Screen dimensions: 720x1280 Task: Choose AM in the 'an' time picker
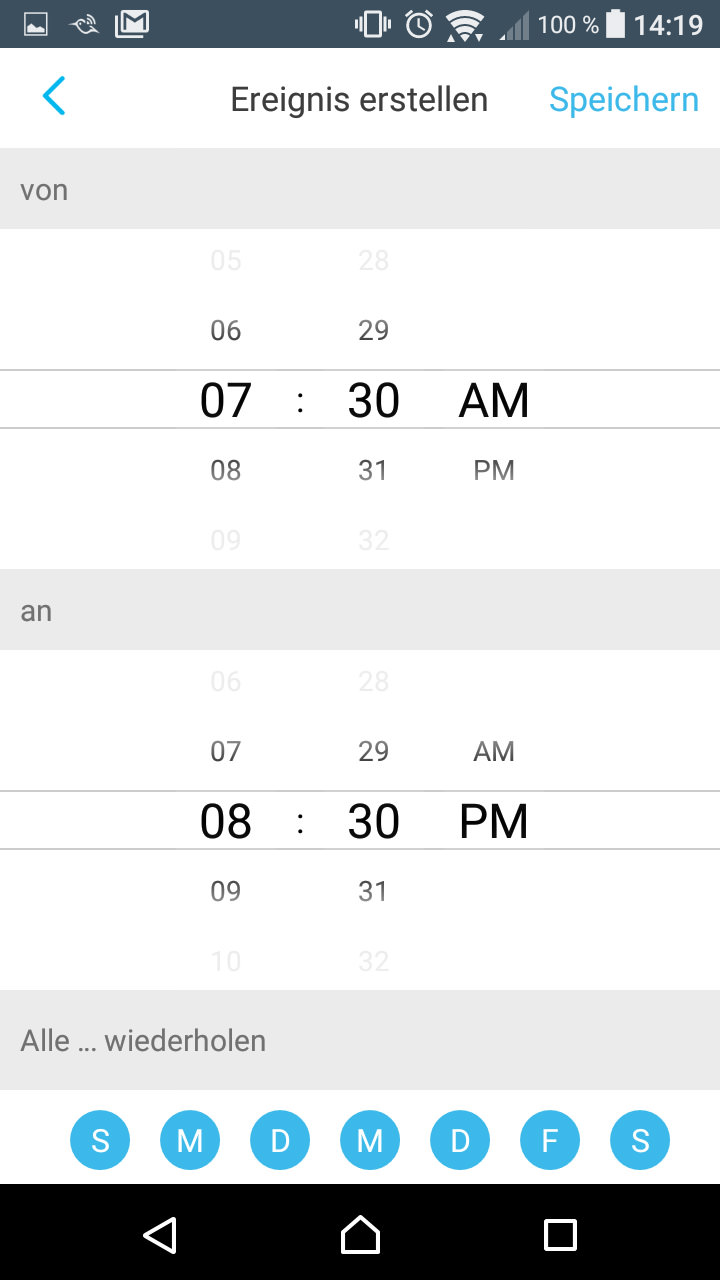[x=494, y=751]
